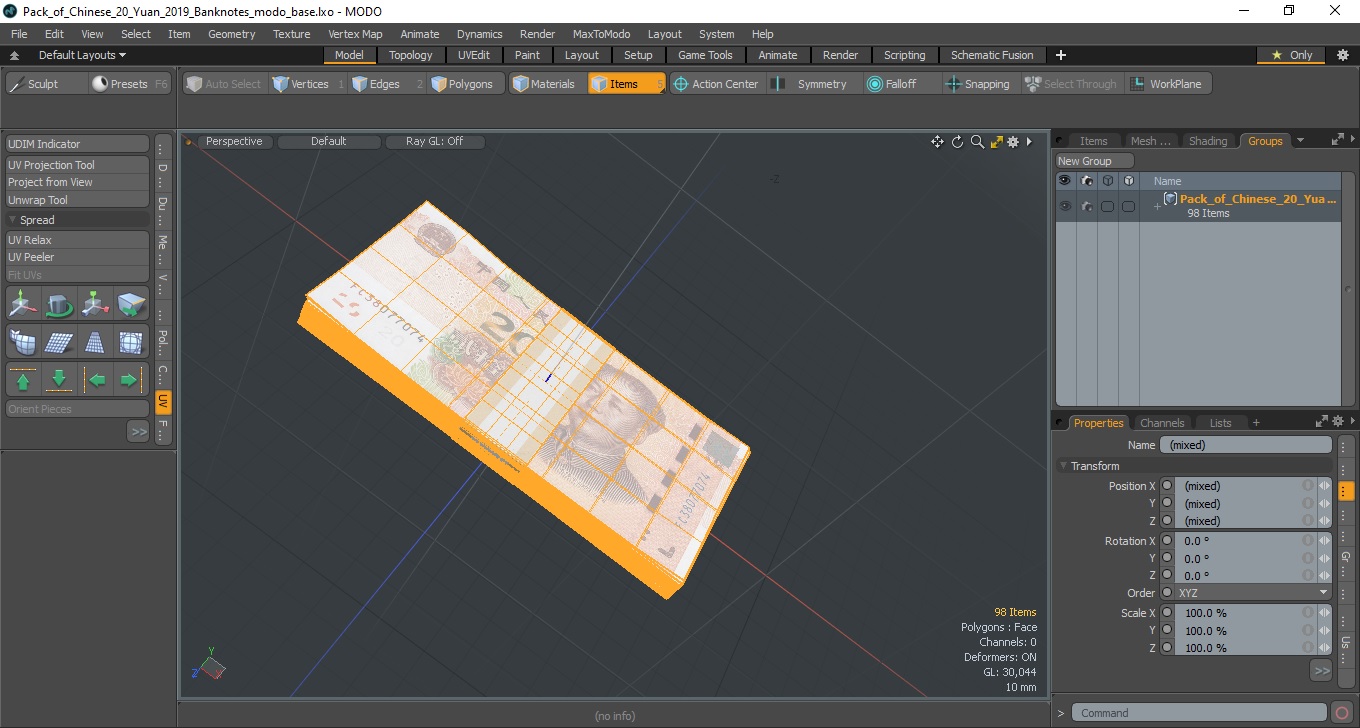
Task: Click the viewport rotate icon
Action: [957, 142]
